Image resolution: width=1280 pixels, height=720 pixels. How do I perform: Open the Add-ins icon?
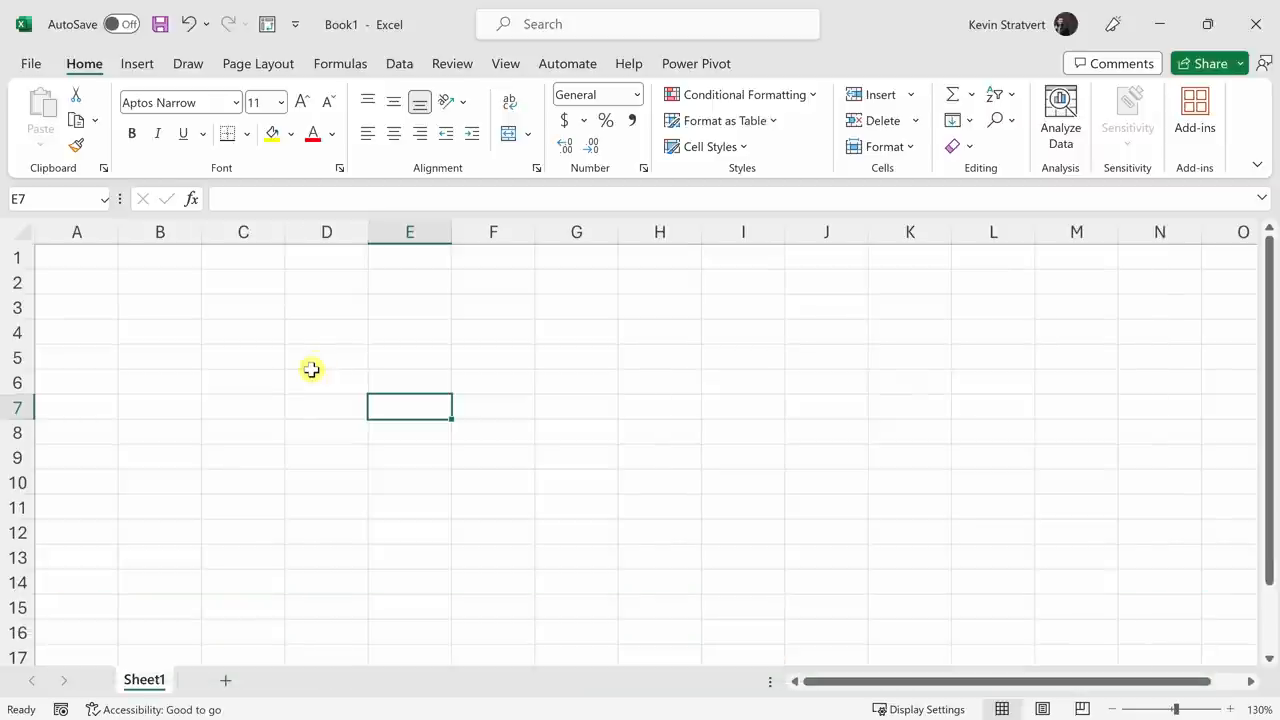pyautogui.click(x=1195, y=110)
